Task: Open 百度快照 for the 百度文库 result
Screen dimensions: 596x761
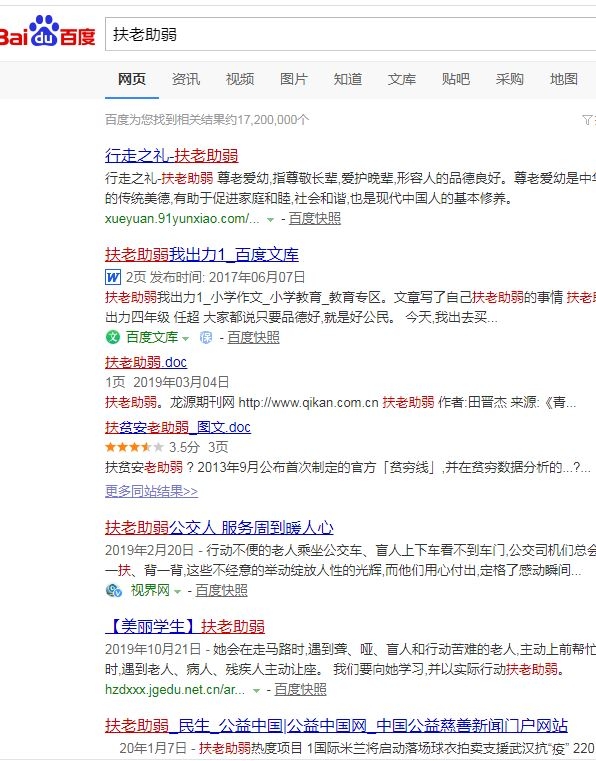Action: (253, 337)
